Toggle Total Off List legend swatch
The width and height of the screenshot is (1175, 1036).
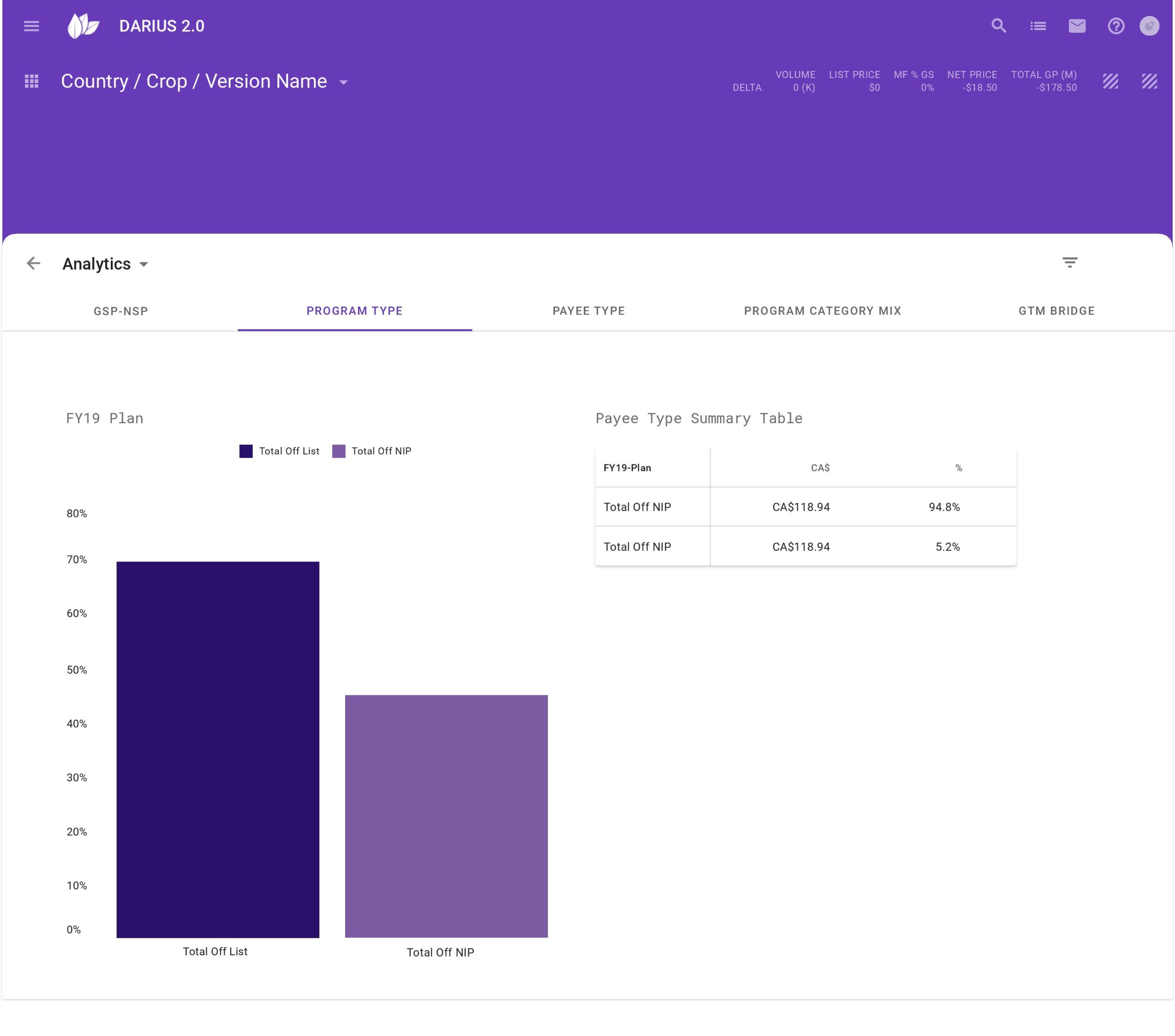[246, 451]
